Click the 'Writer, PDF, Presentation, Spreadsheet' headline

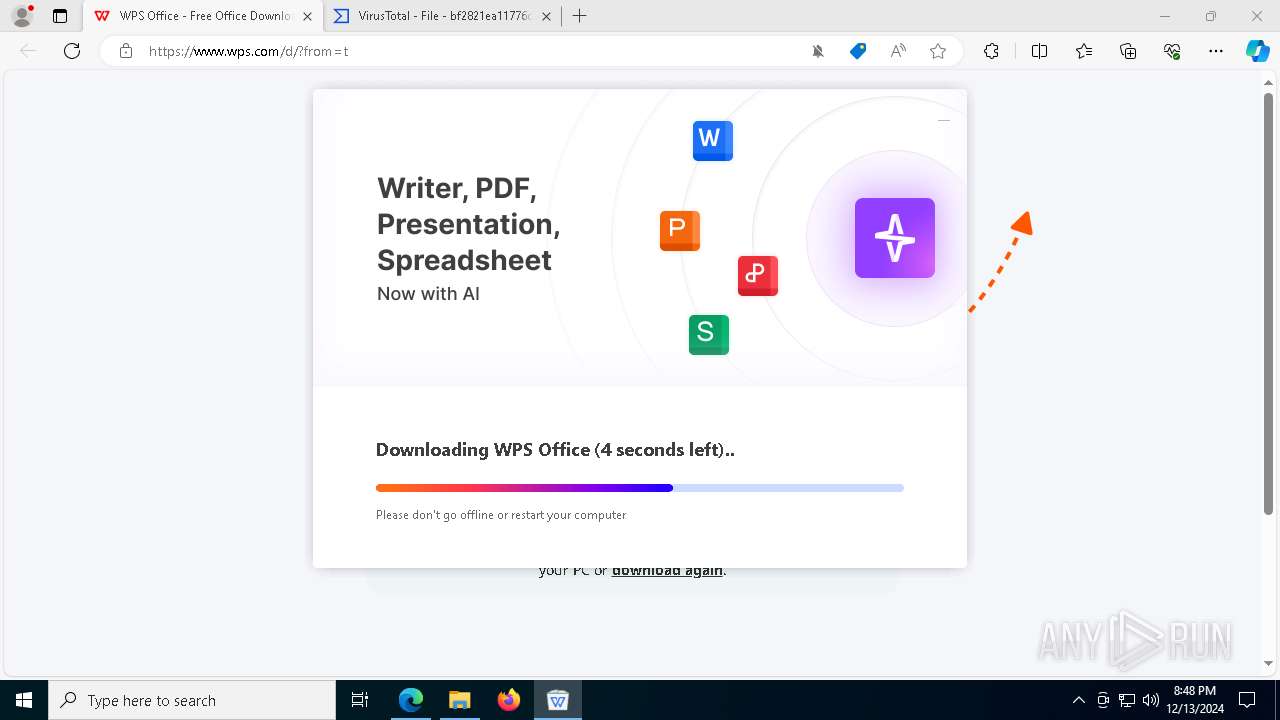click(x=468, y=224)
